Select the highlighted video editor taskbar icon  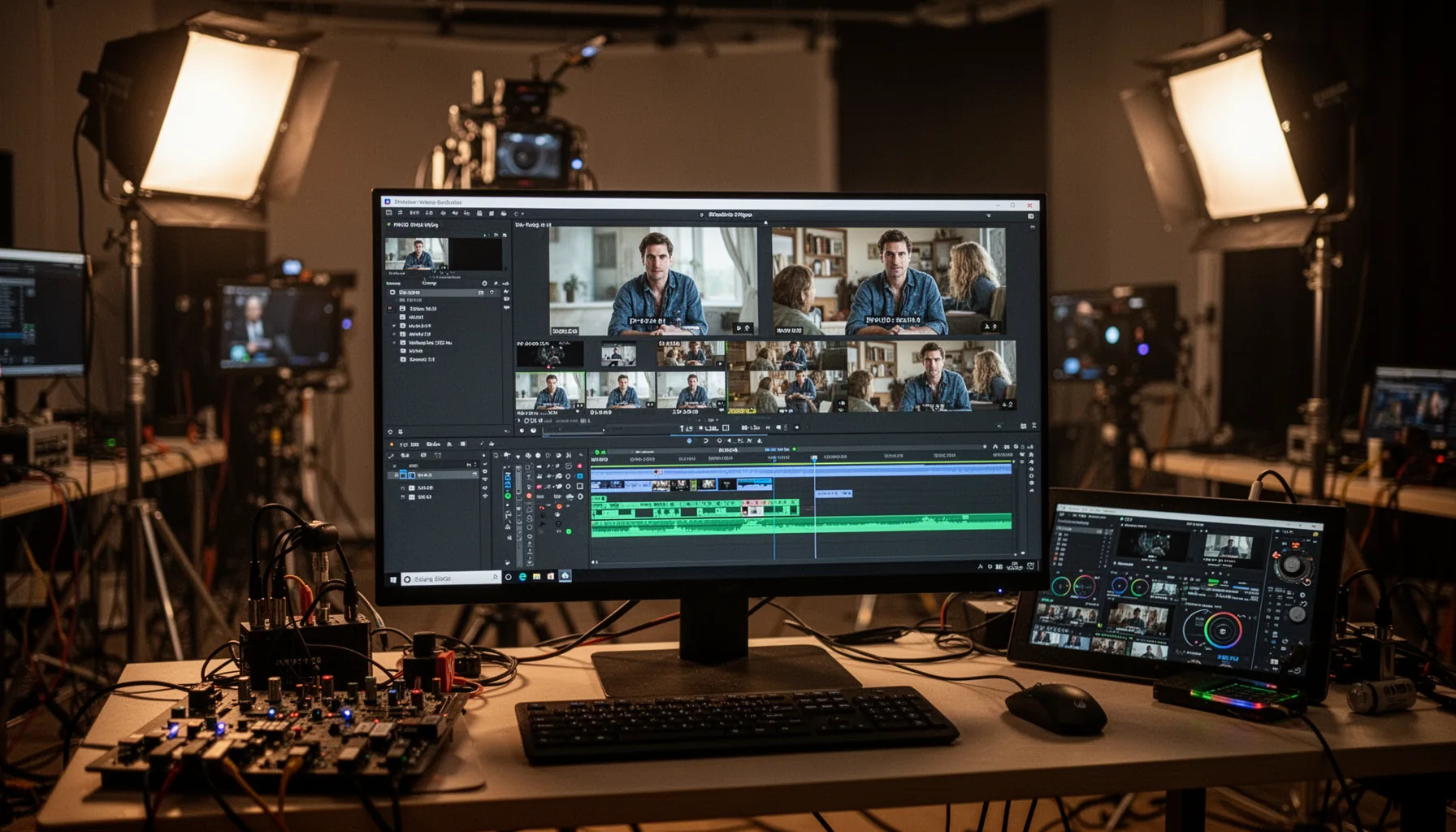565,576
